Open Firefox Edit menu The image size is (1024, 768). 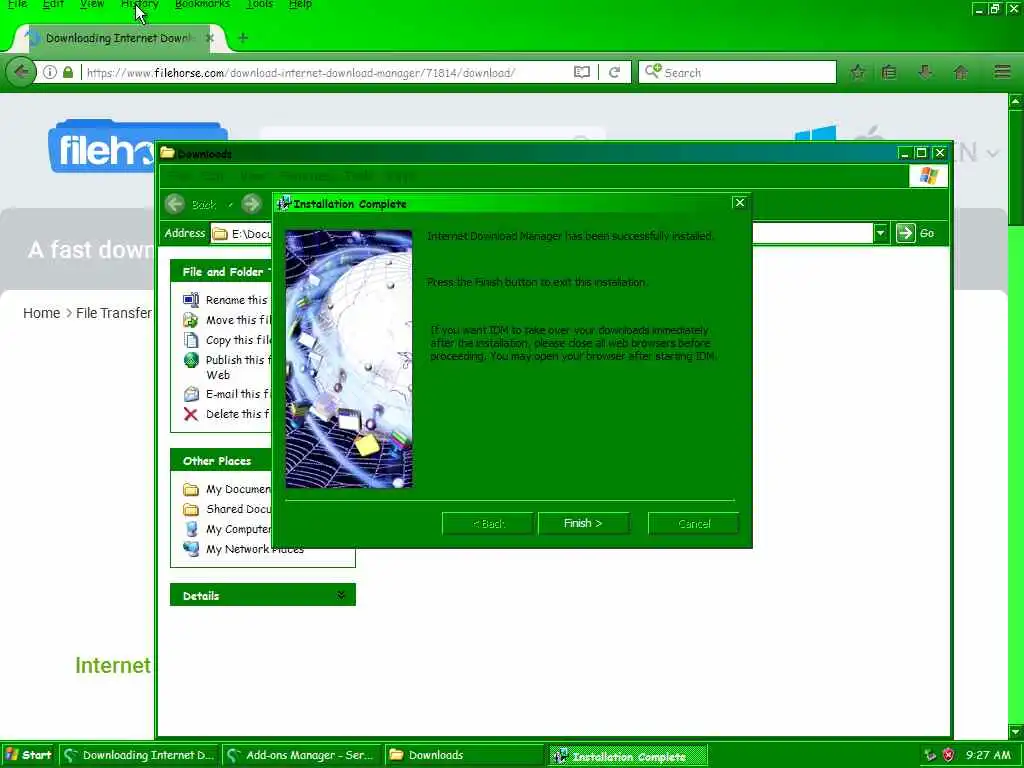(53, 5)
